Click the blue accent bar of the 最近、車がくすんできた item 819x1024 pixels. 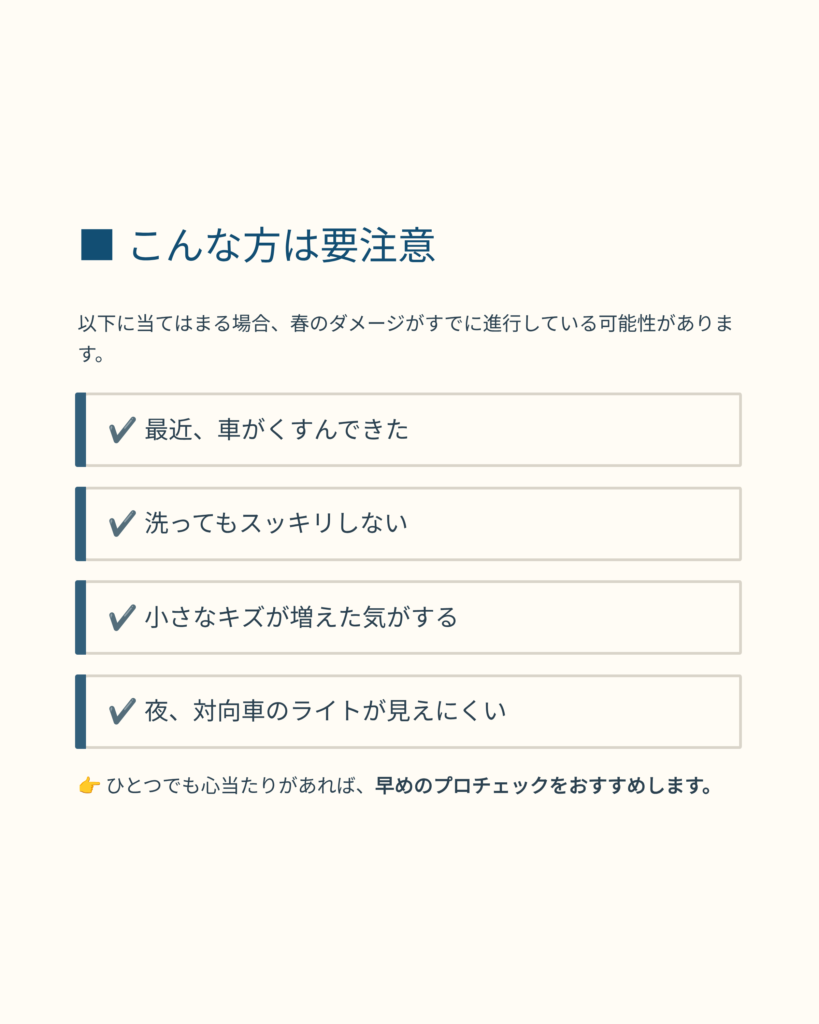click(80, 430)
